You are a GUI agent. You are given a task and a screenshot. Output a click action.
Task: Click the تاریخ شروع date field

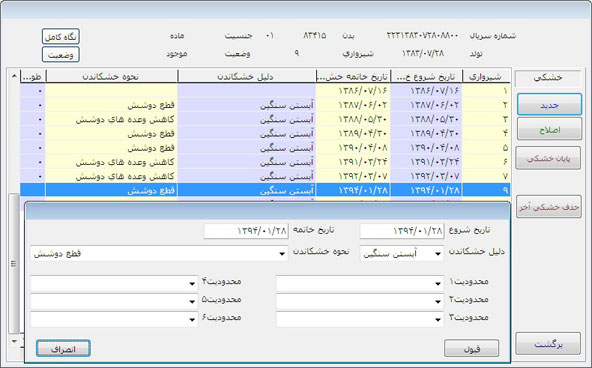coord(402,231)
